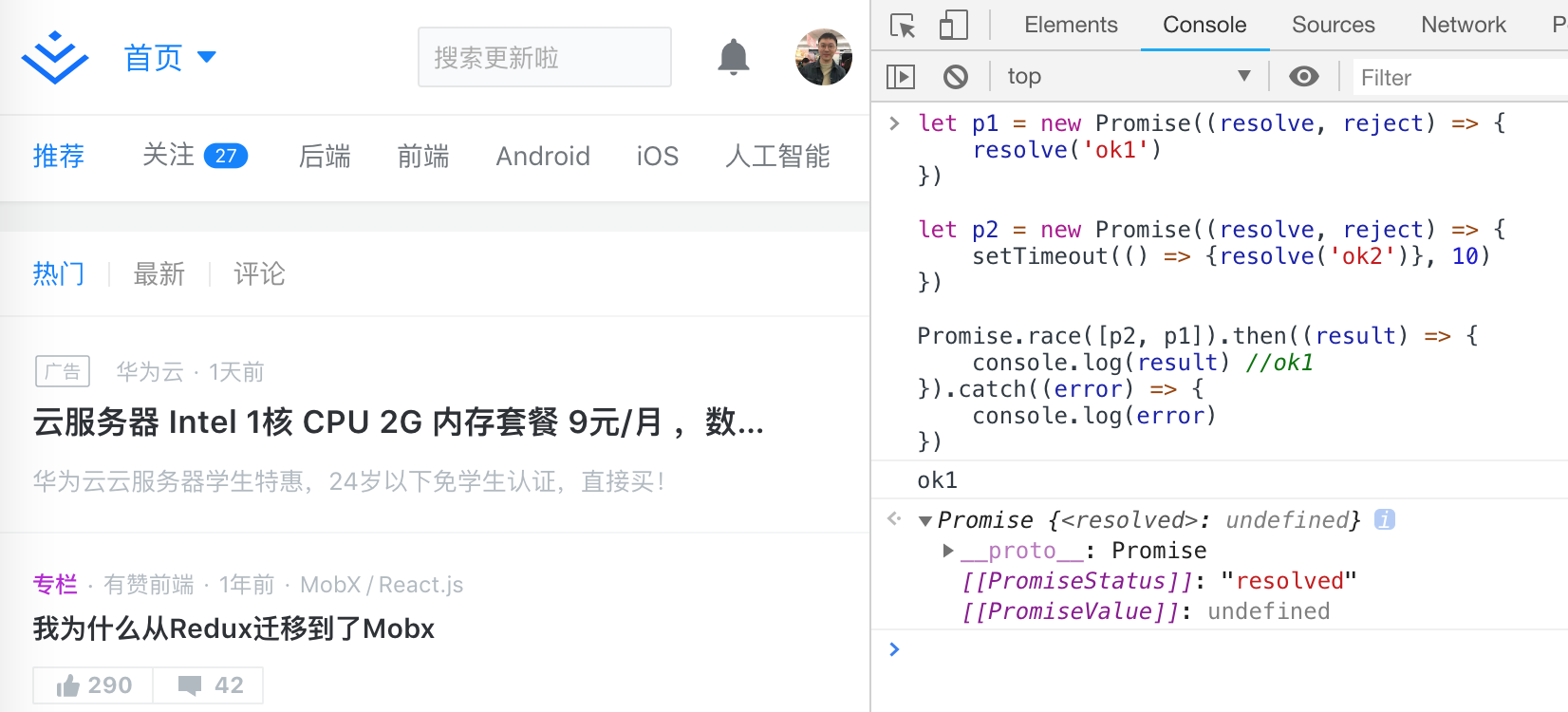1568x712 pixels.
Task: Switch to the Network tab
Action: [x=1464, y=25]
